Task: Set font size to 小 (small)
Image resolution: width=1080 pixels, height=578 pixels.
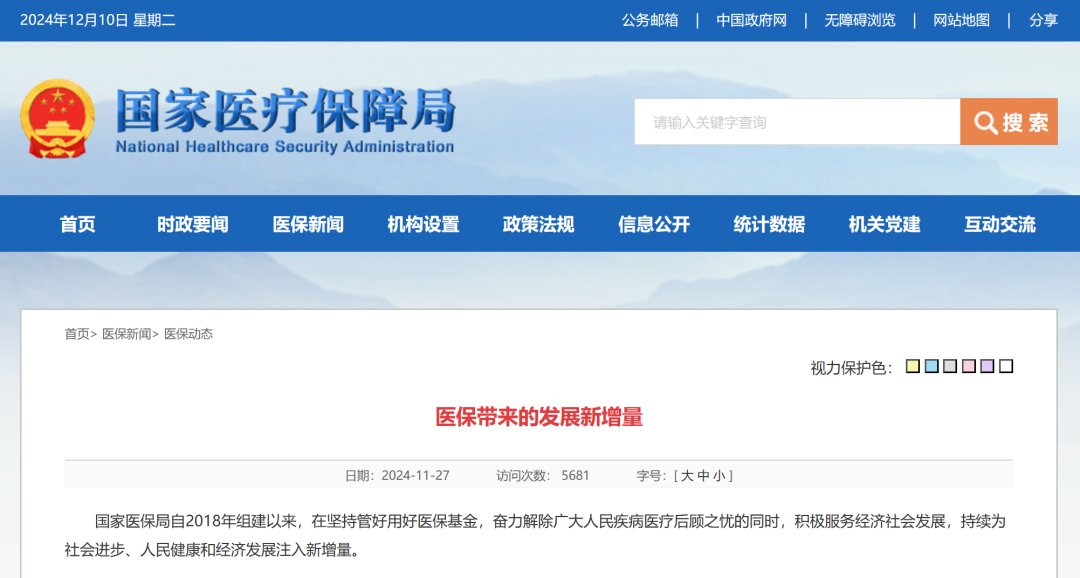Action: (719, 476)
